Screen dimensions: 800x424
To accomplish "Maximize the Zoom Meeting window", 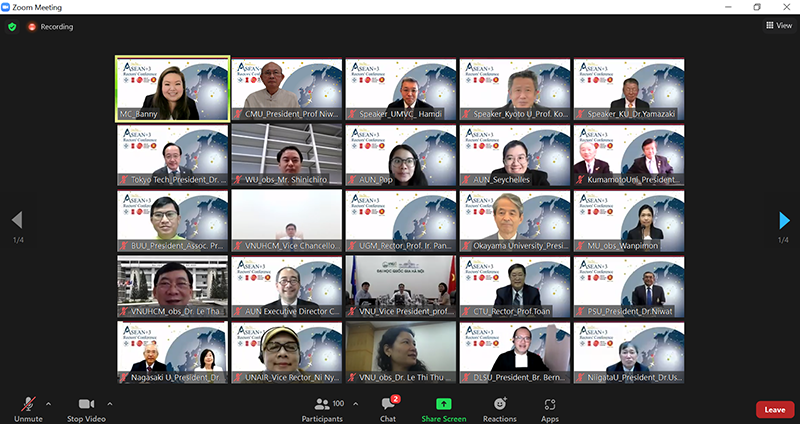I will (756, 7).
